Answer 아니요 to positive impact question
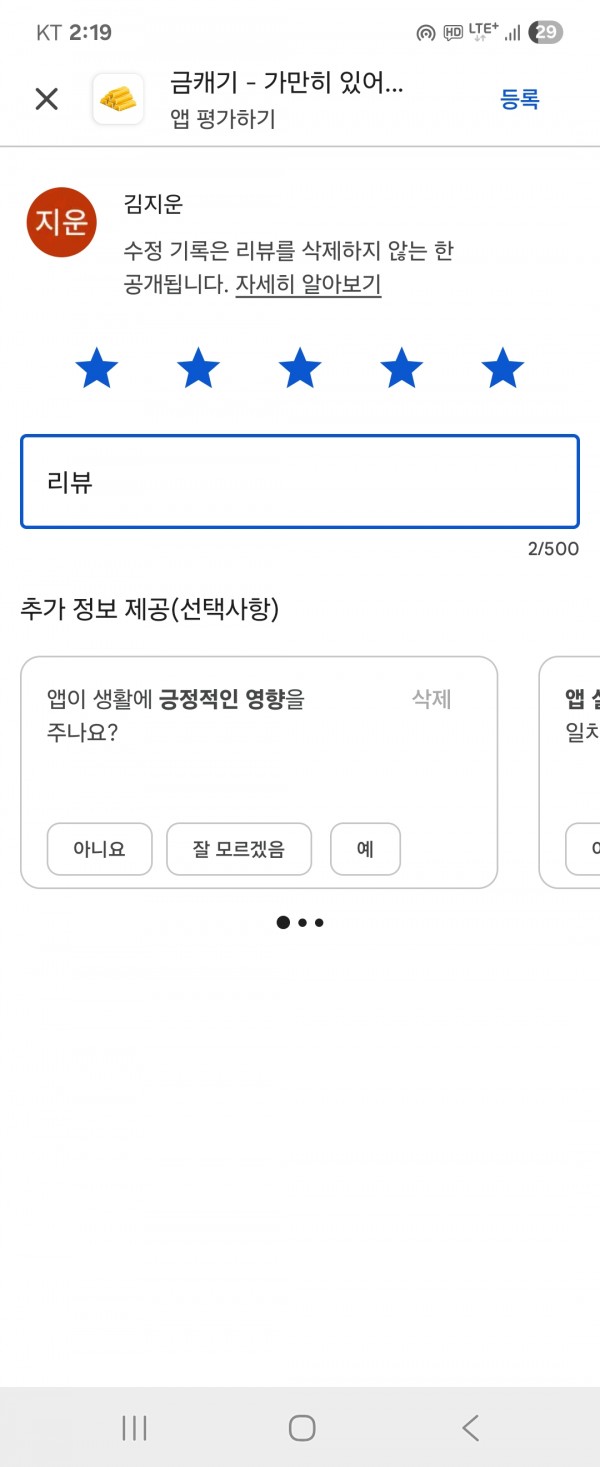Screen dimensions: 600x1467 [99, 849]
